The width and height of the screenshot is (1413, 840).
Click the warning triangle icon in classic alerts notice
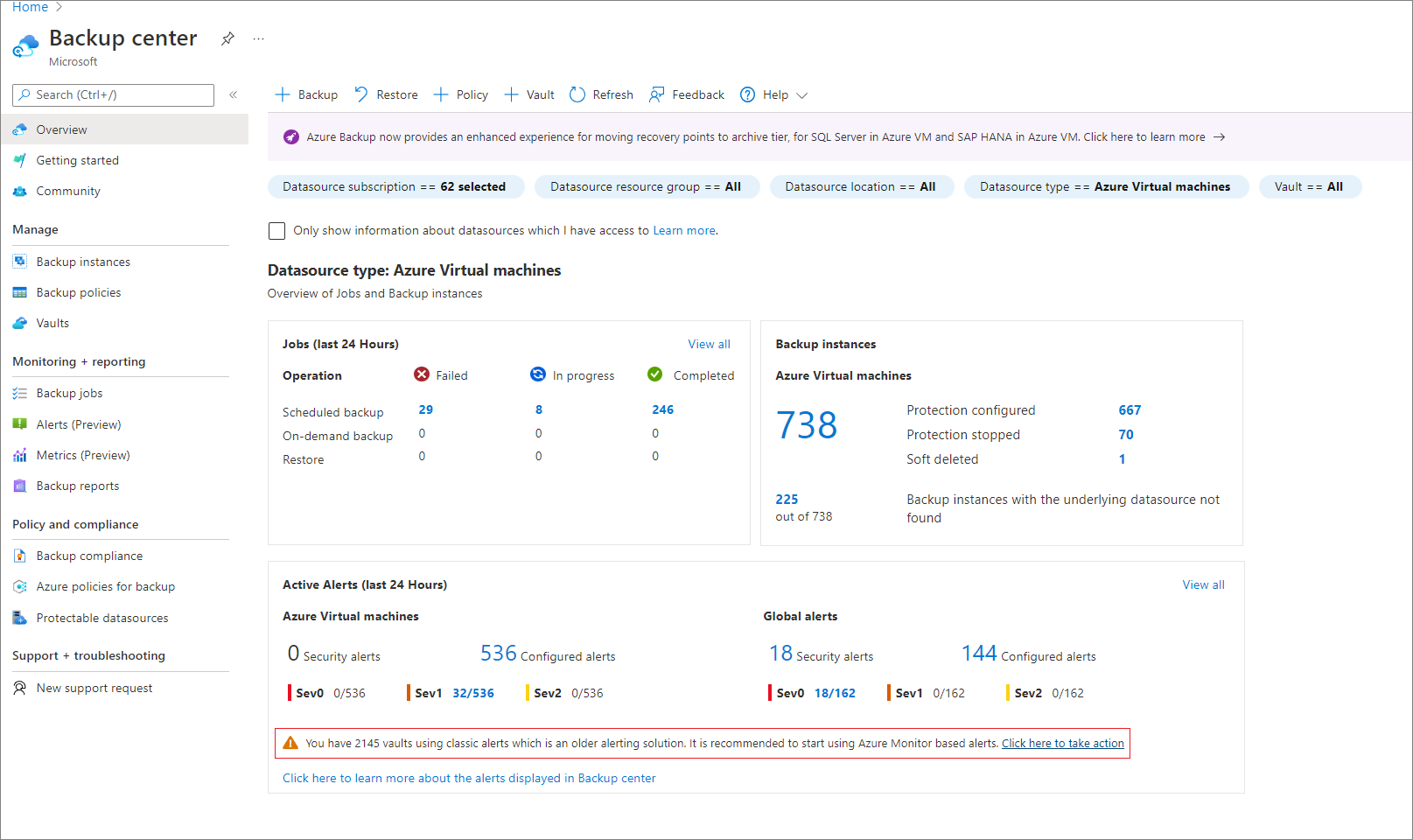click(x=290, y=743)
